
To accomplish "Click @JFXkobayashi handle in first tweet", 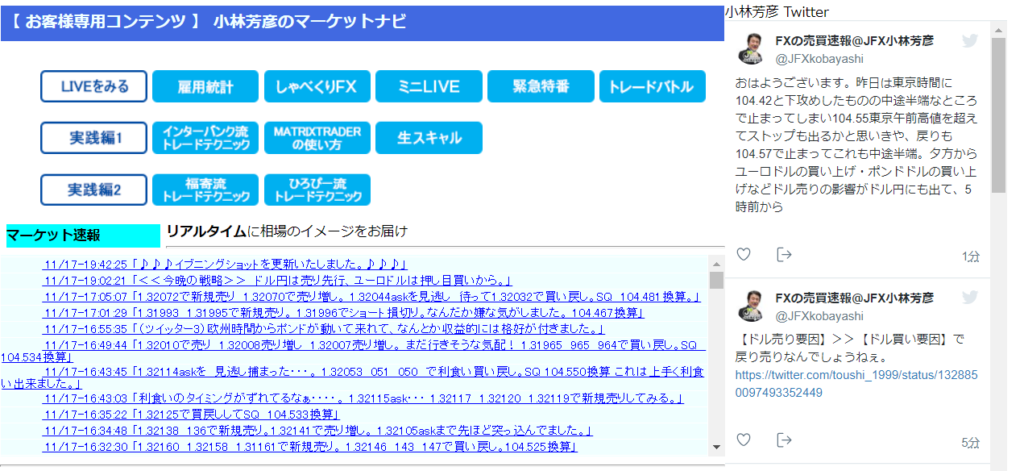I will click(820, 59).
